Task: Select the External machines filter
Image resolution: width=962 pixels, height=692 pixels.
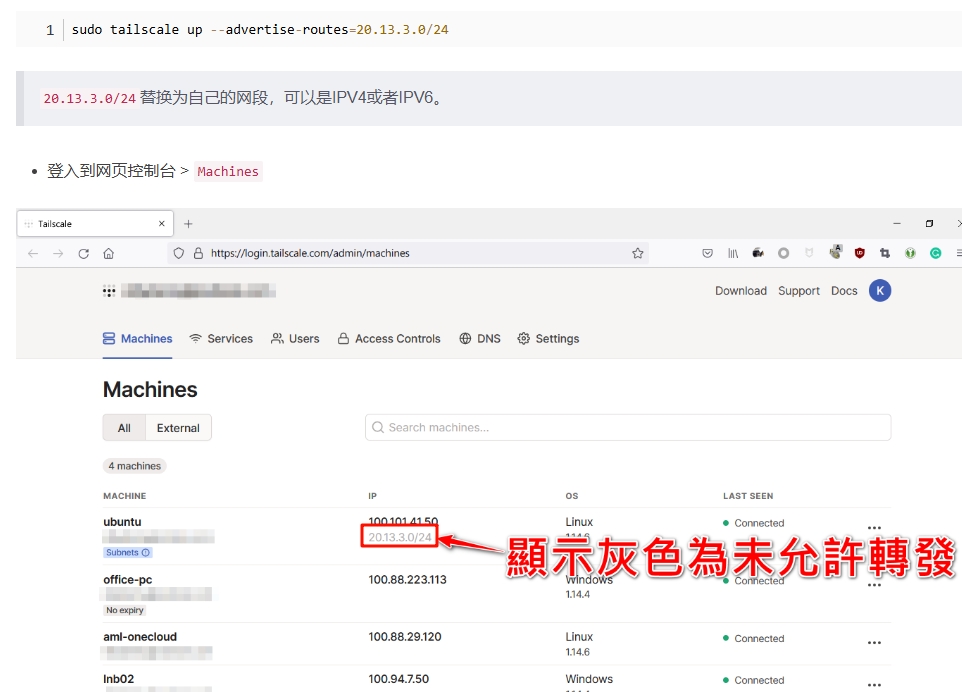Action: (x=178, y=428)
